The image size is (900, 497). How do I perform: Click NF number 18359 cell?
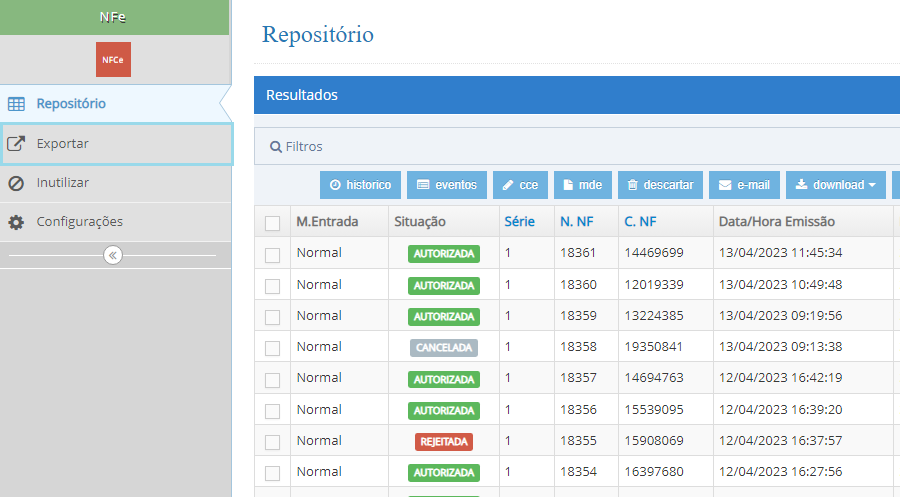[x=578, y=316]
